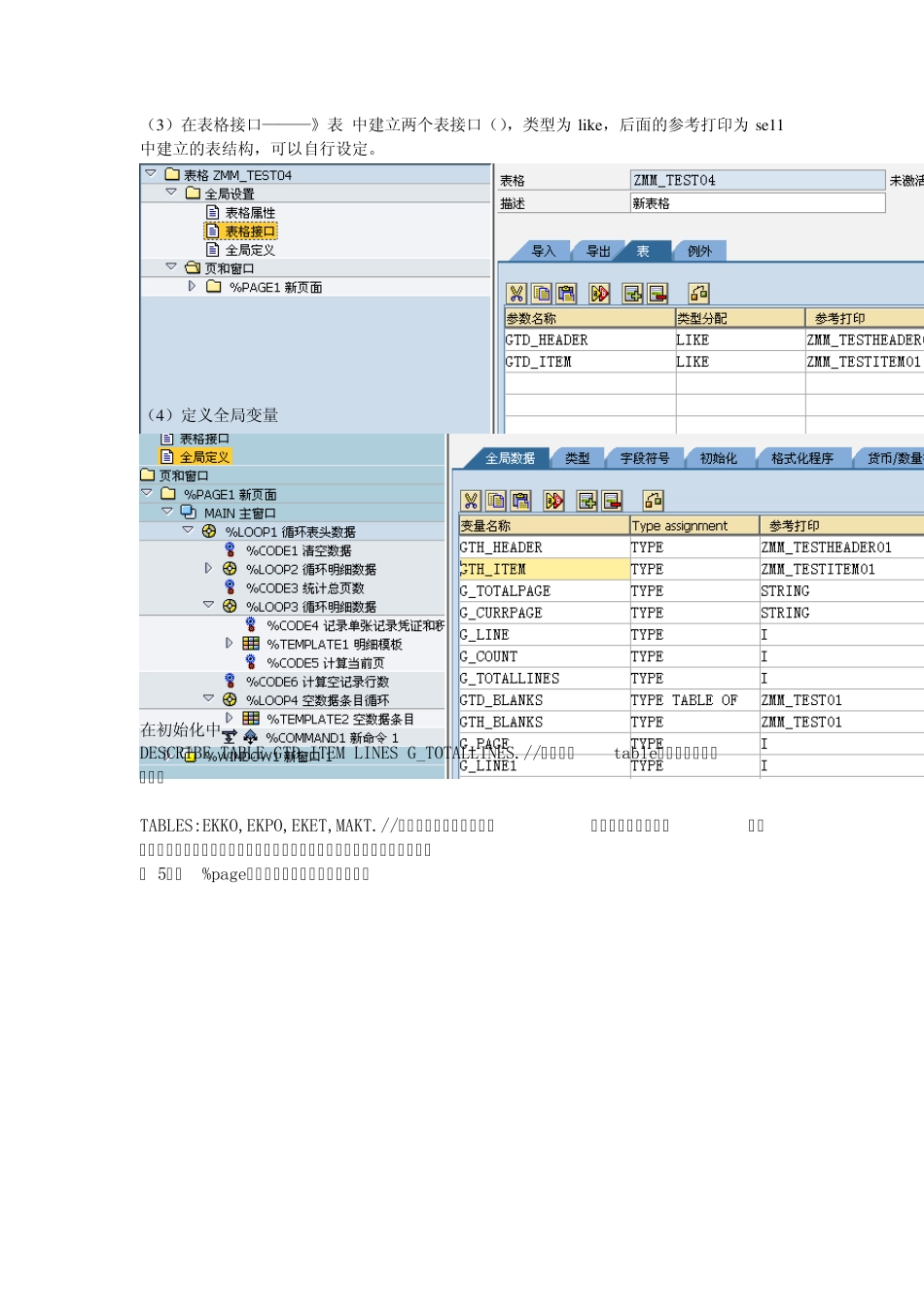
Task: Select the highlighted 表格接口 tree node
Action: (x=241, y=230)
